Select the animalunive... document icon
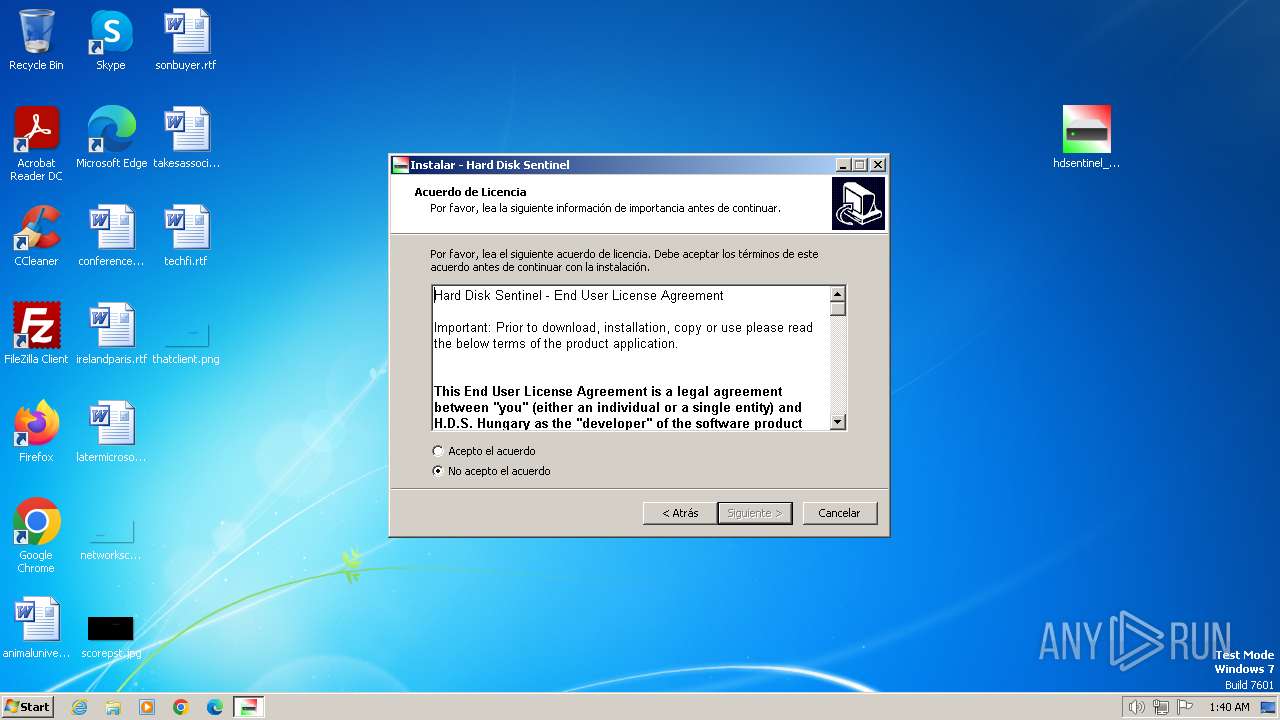The height and width of the screenshot is (720, 1280). click(x=36, y=628)
